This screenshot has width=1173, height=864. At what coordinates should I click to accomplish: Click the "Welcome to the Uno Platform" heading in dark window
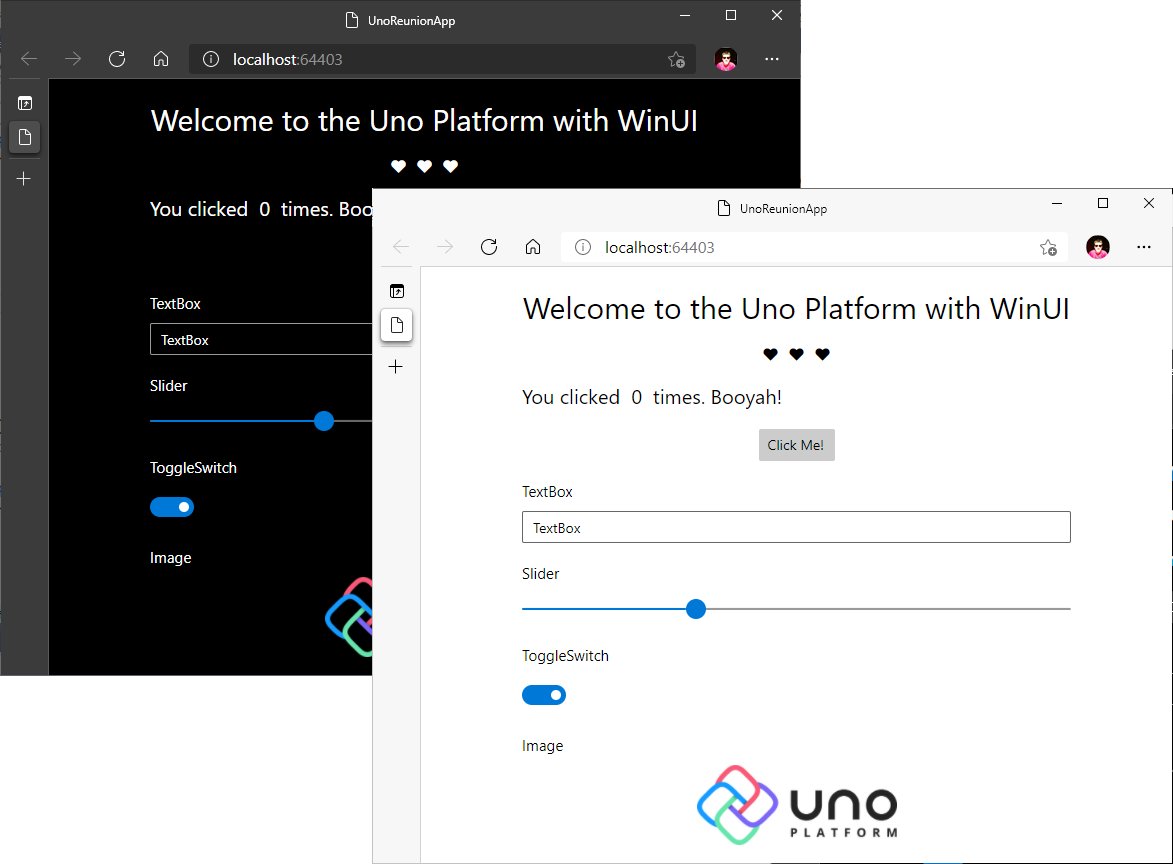pos(424,121)
